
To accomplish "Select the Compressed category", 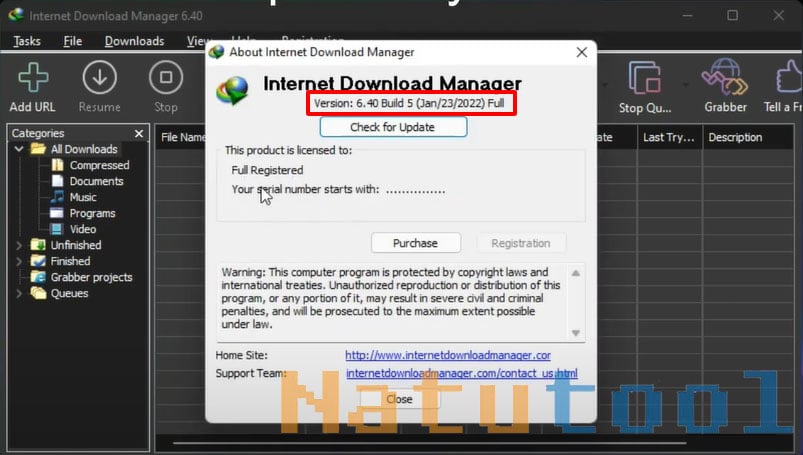I will [99, 166].
